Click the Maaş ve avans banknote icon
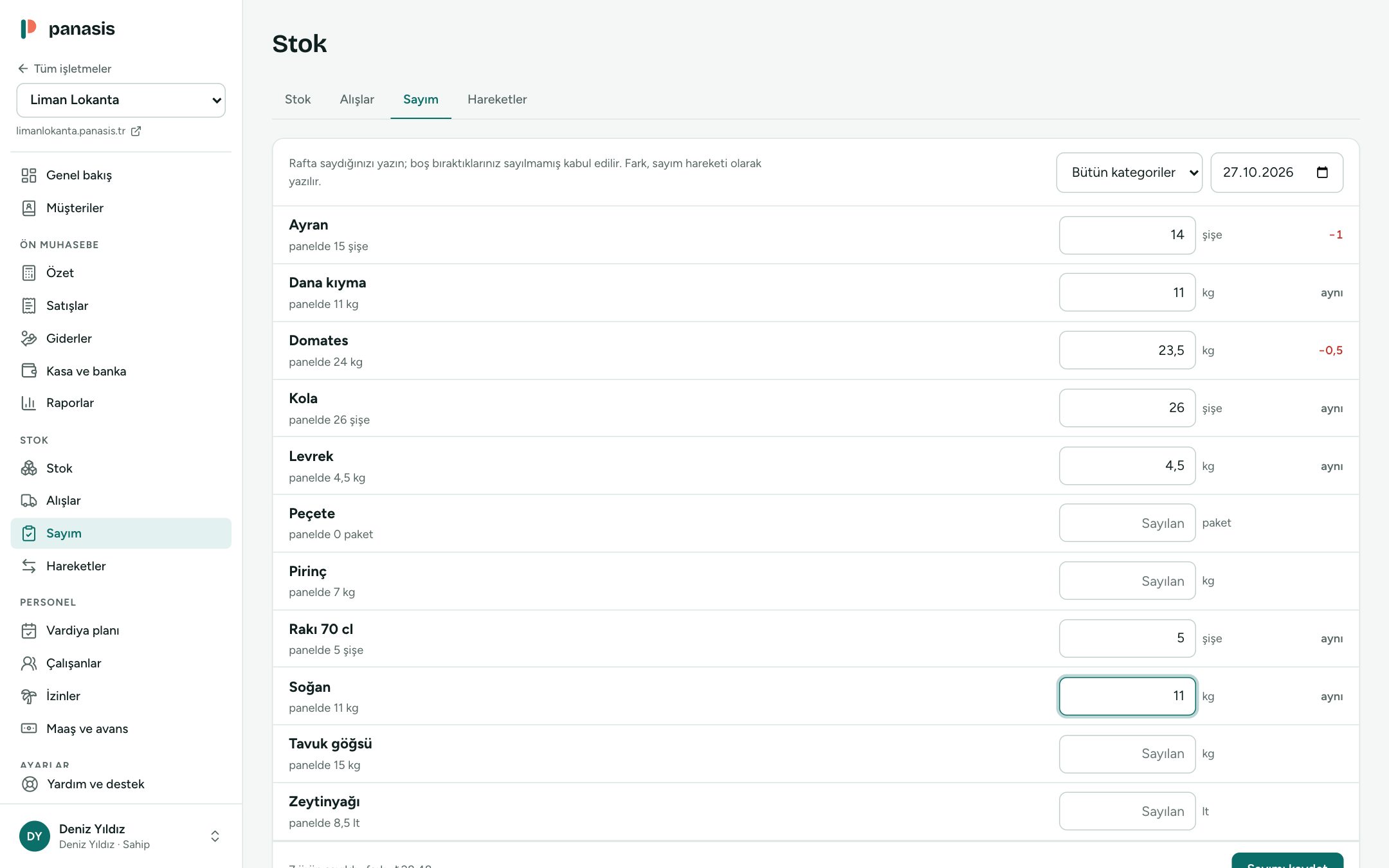1389x868 pixels. coord(29,729)
